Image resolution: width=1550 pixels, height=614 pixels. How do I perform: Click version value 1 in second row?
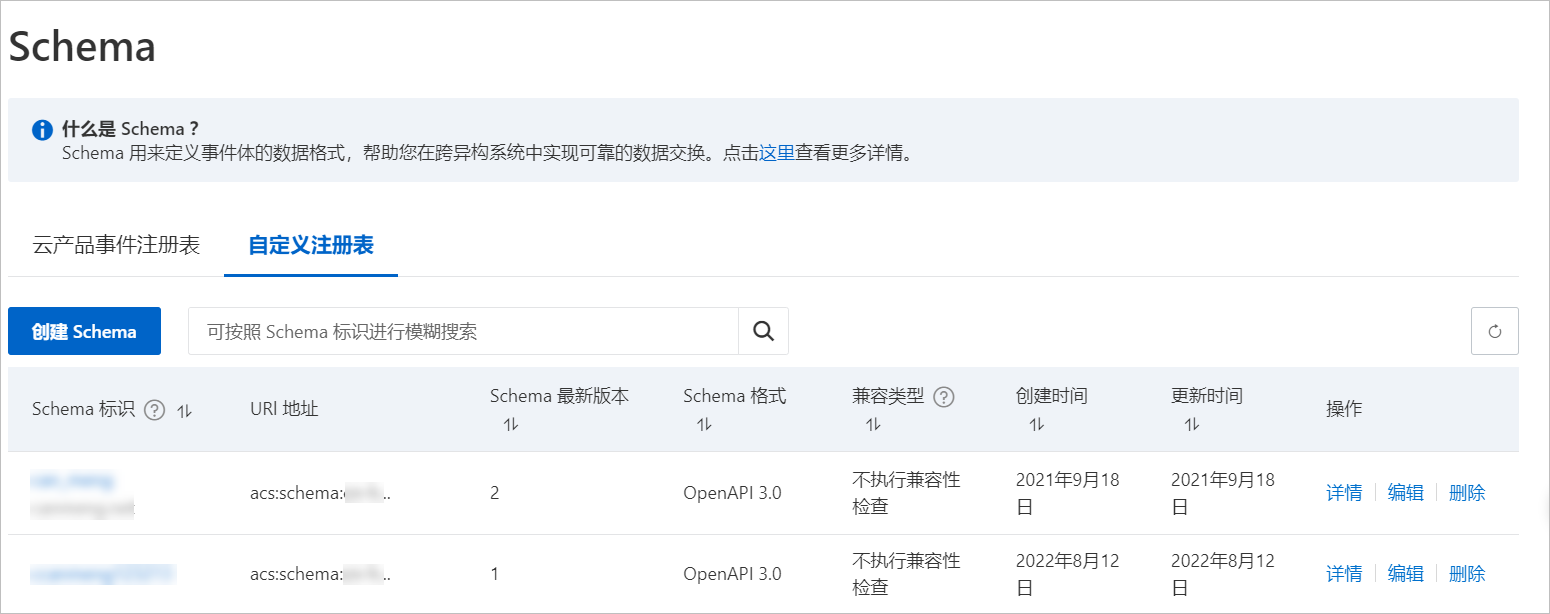pyautogui.click(x=495, y=574)
